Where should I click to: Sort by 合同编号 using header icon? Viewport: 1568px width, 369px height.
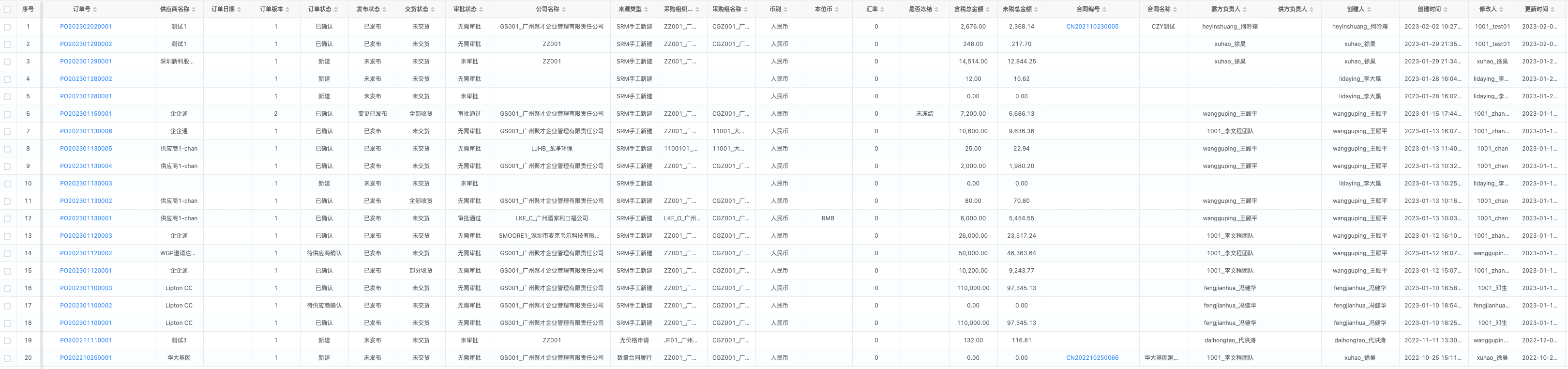tap(1104, 9)
